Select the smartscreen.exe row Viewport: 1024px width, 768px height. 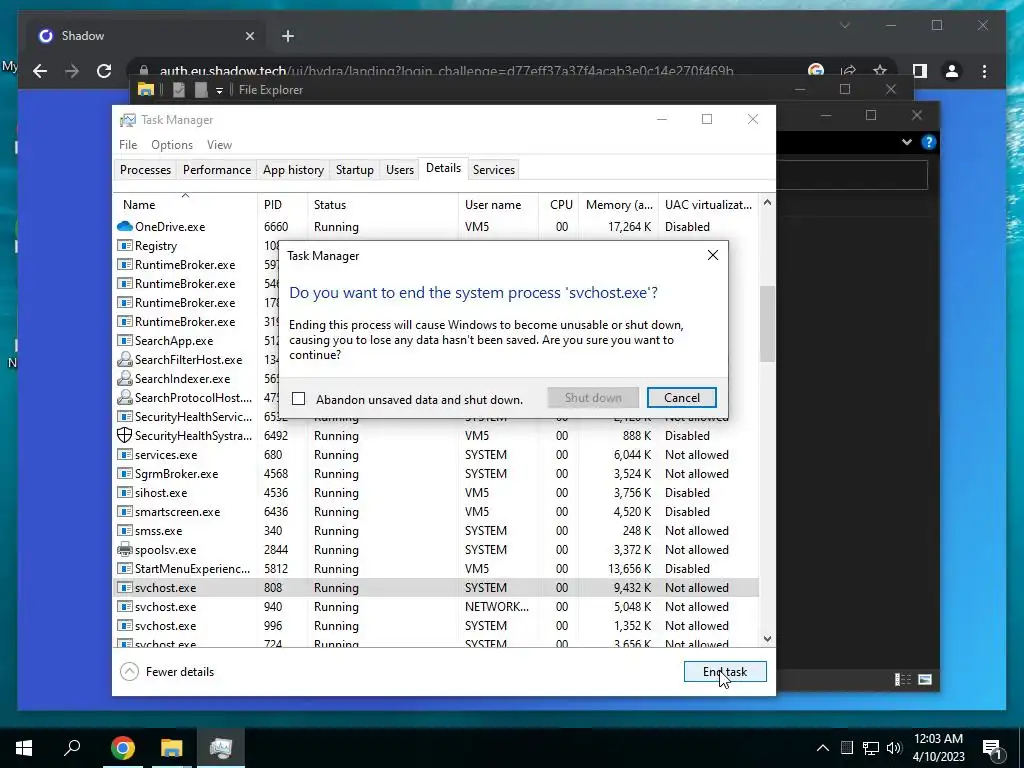point(436,511)
